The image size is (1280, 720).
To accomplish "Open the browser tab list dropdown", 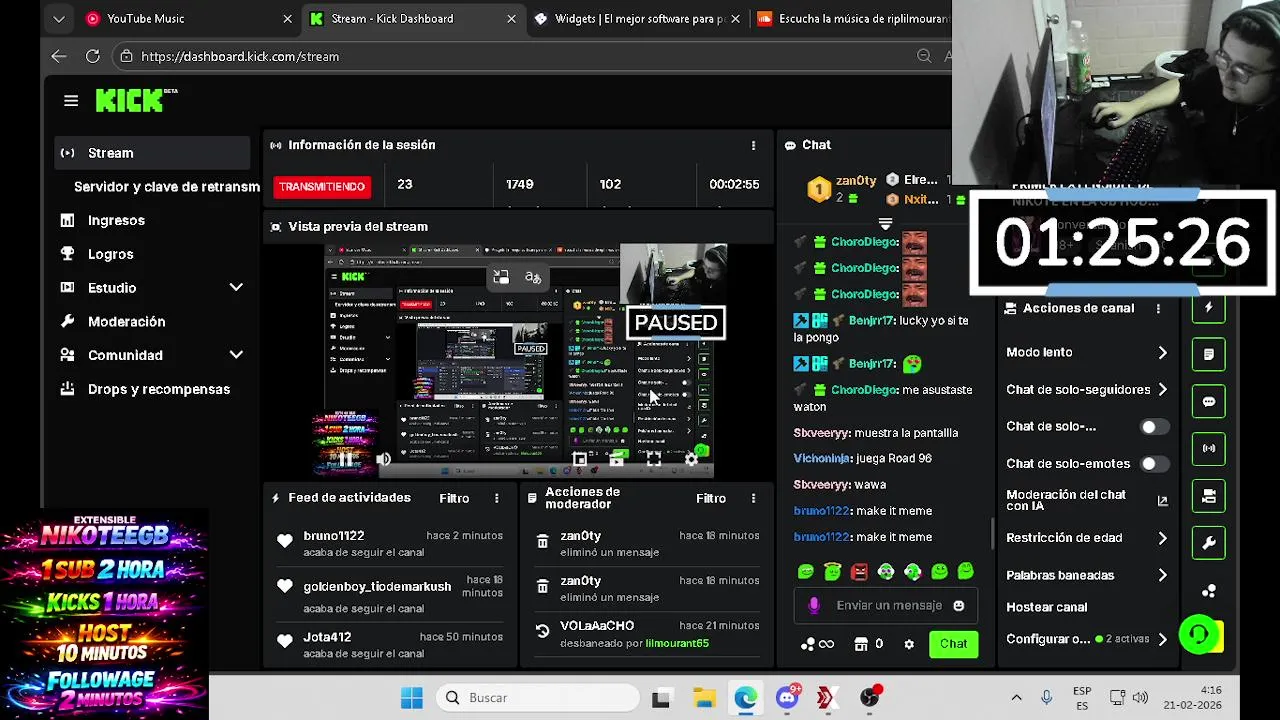I will (59, 18).
